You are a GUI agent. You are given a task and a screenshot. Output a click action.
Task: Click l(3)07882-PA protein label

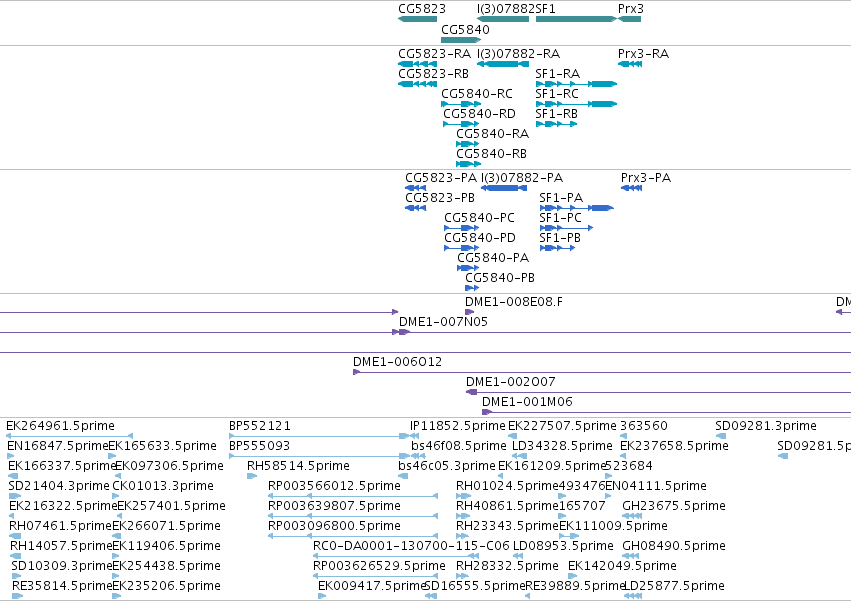[522, 178]
